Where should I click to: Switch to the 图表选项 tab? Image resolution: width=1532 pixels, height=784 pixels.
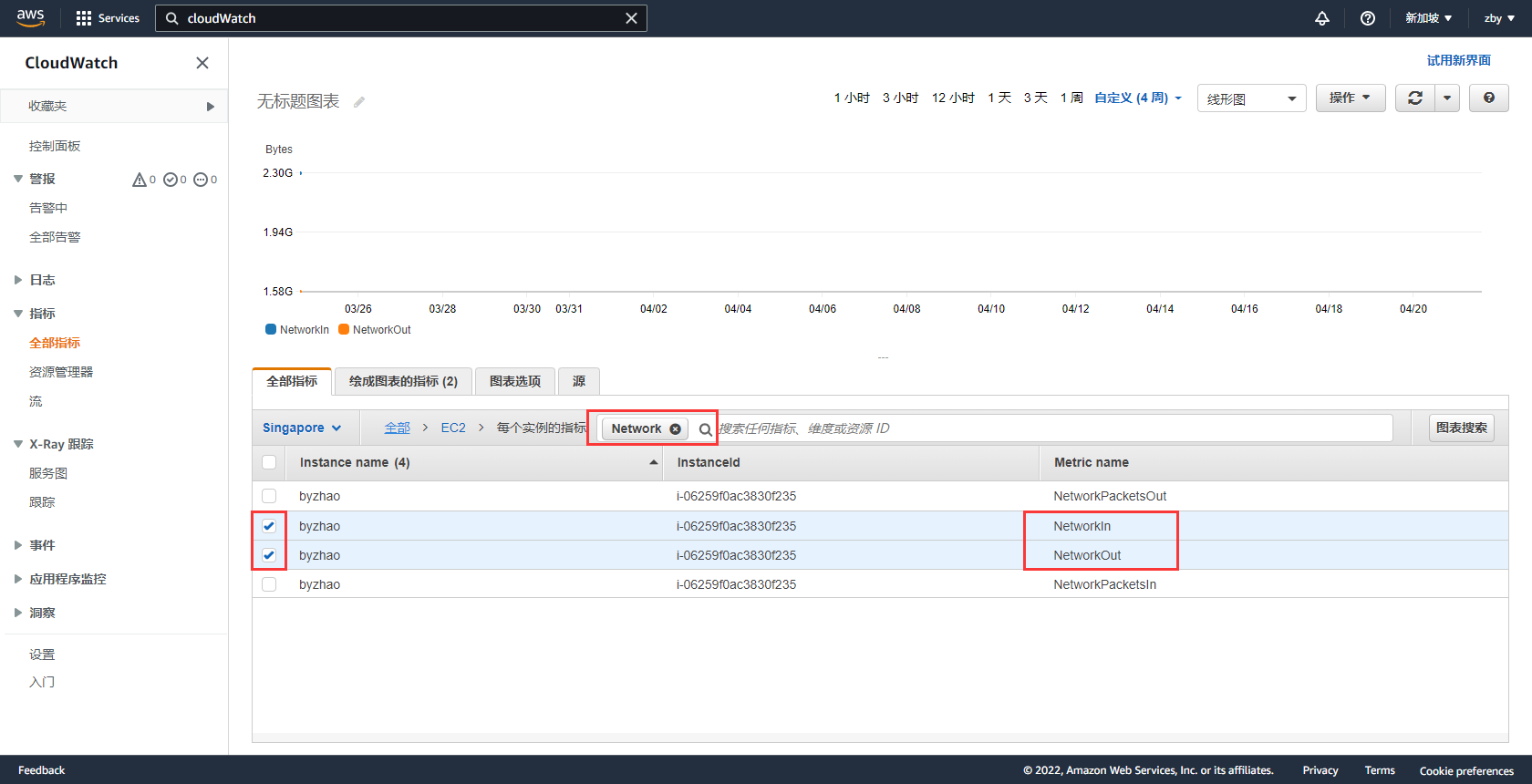[515, 381]
